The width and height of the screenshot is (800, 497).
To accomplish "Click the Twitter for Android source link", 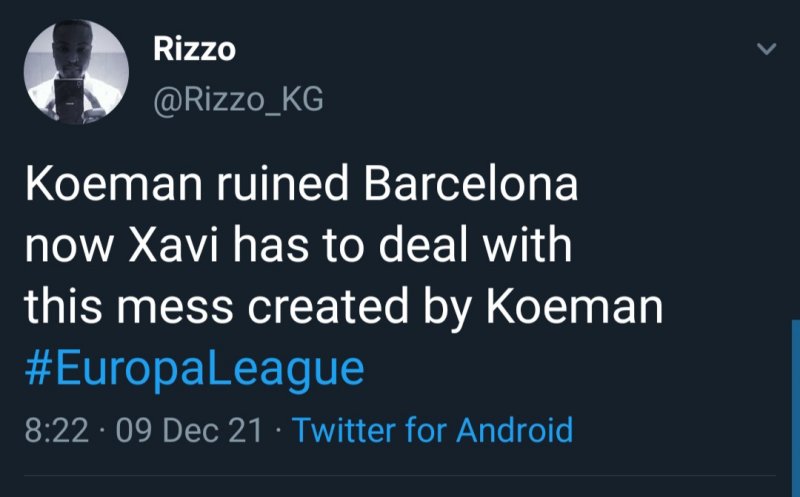I will (432, 430).
